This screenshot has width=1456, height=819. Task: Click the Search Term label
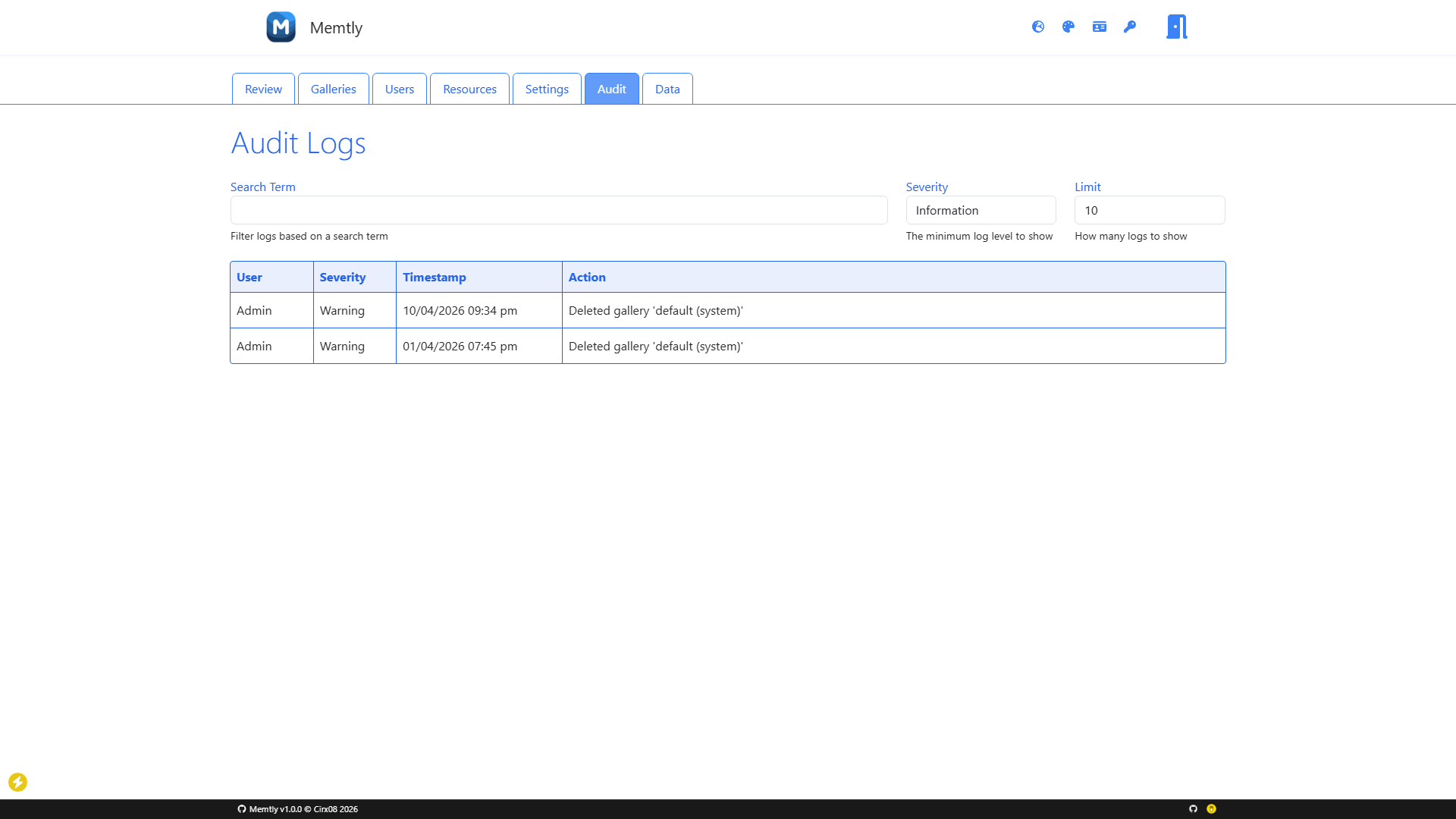(x=263, y=187)
